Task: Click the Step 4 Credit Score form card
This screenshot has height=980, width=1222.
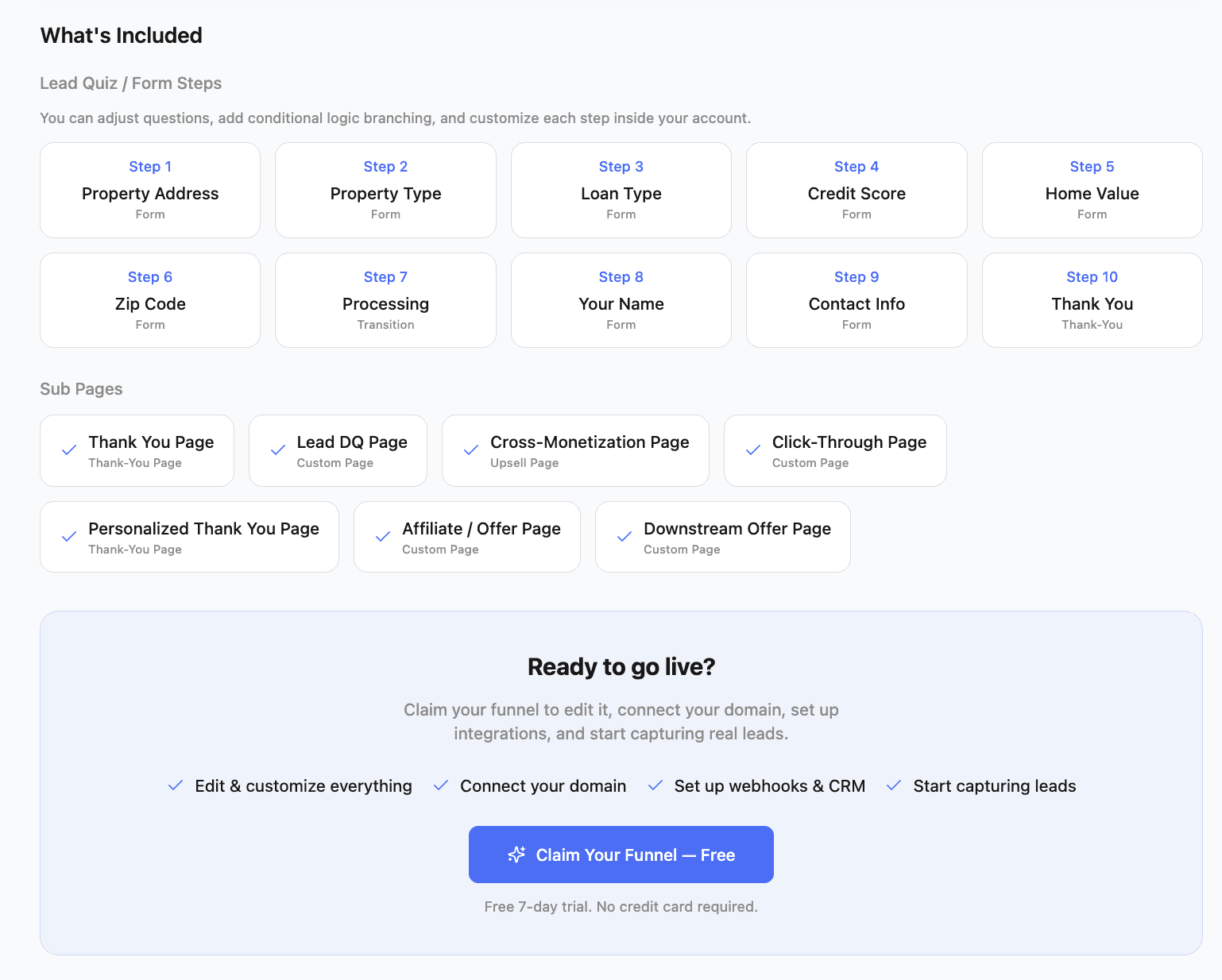Action: pyautogui.click(x=856, y=190)
